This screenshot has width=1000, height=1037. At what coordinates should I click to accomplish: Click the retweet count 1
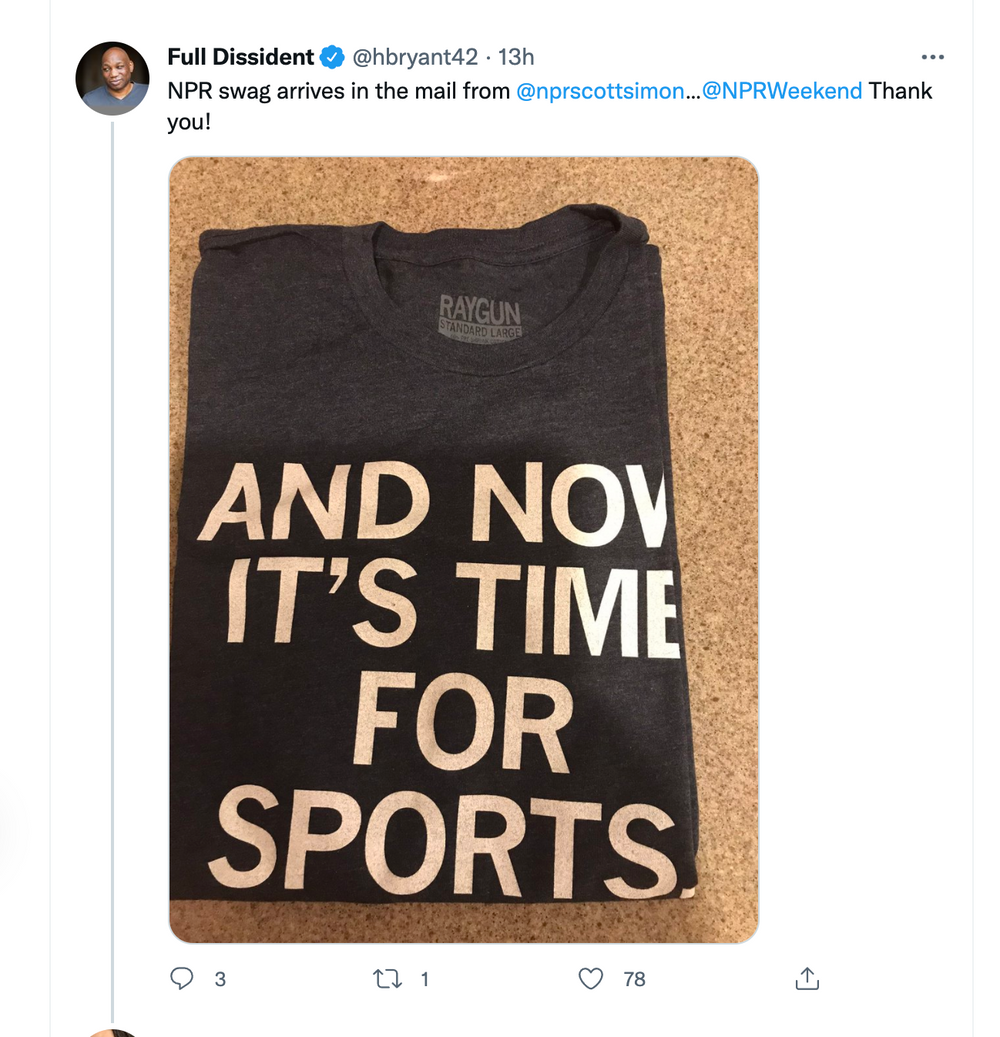(x=424, y=979)
